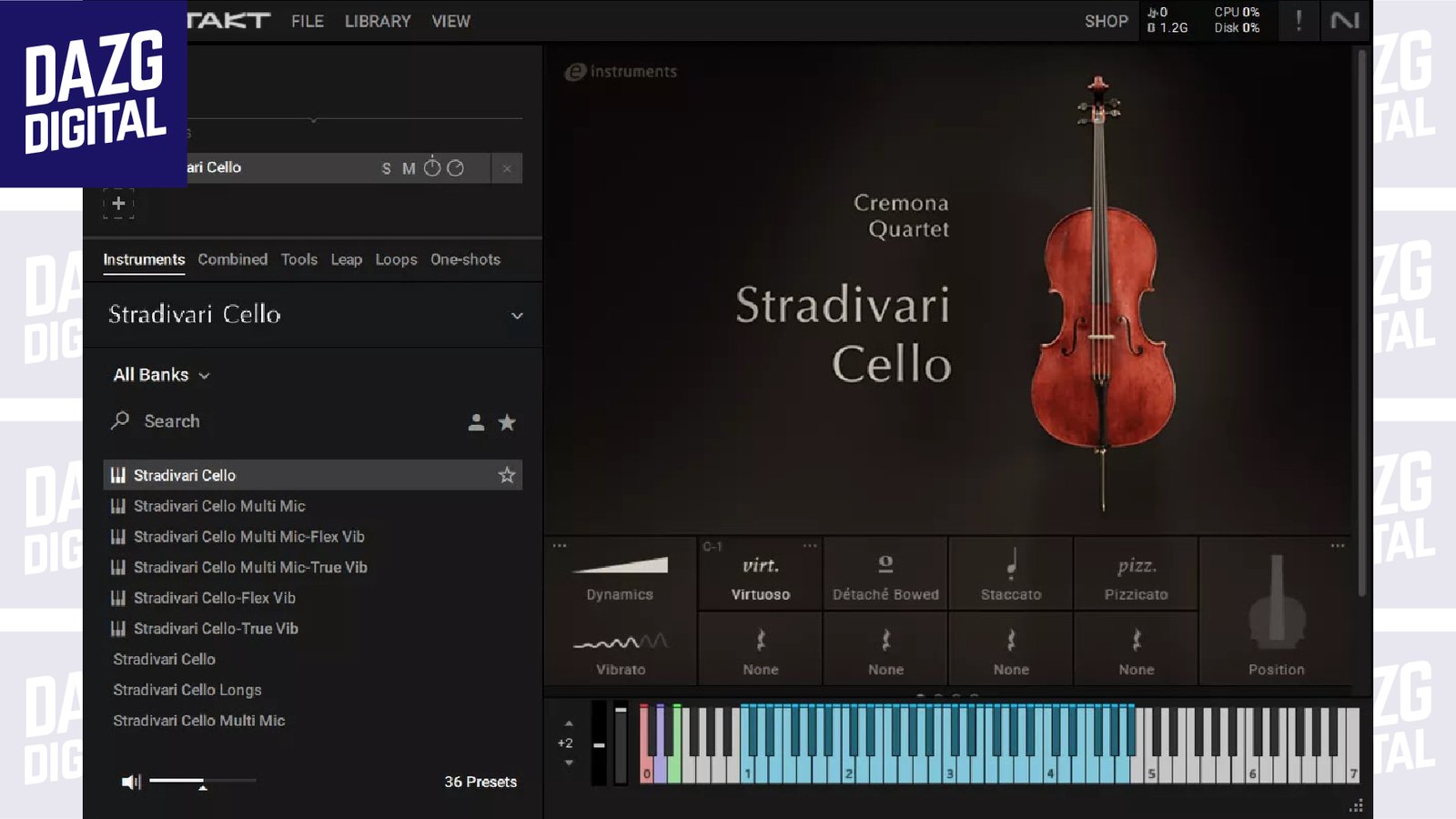This screenshot has height=819, width=1456.
Task: Open options dots in Virtuoso slot
Action: coord(810,546)
